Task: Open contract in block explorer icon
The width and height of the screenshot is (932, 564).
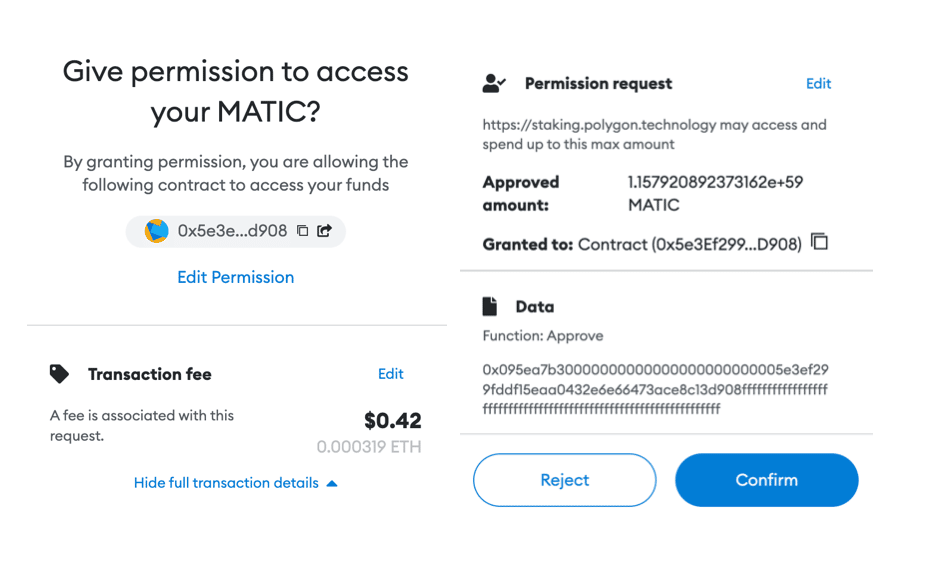Action: tap(325, 231)
